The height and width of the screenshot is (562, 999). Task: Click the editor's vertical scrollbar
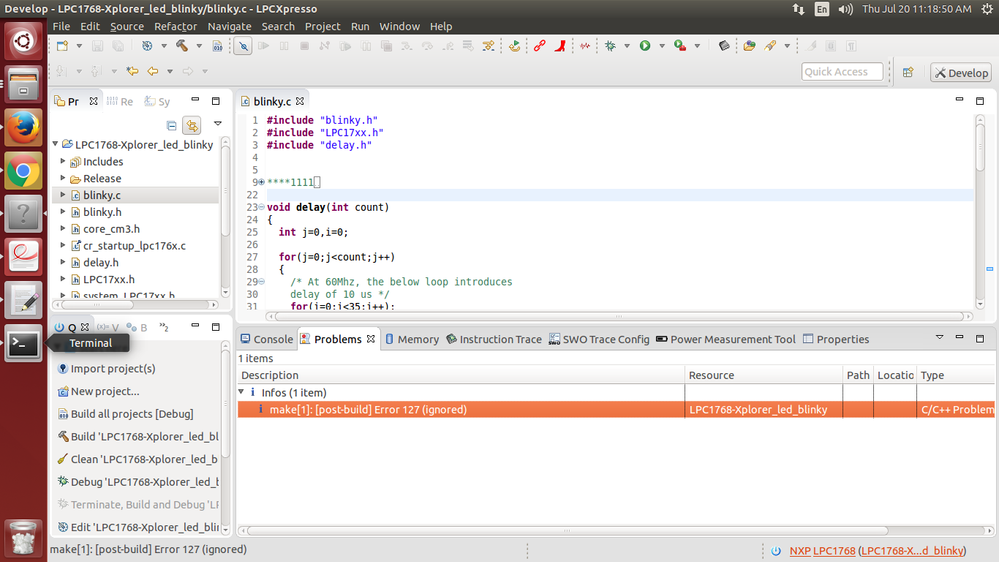[x=980, y=150]
